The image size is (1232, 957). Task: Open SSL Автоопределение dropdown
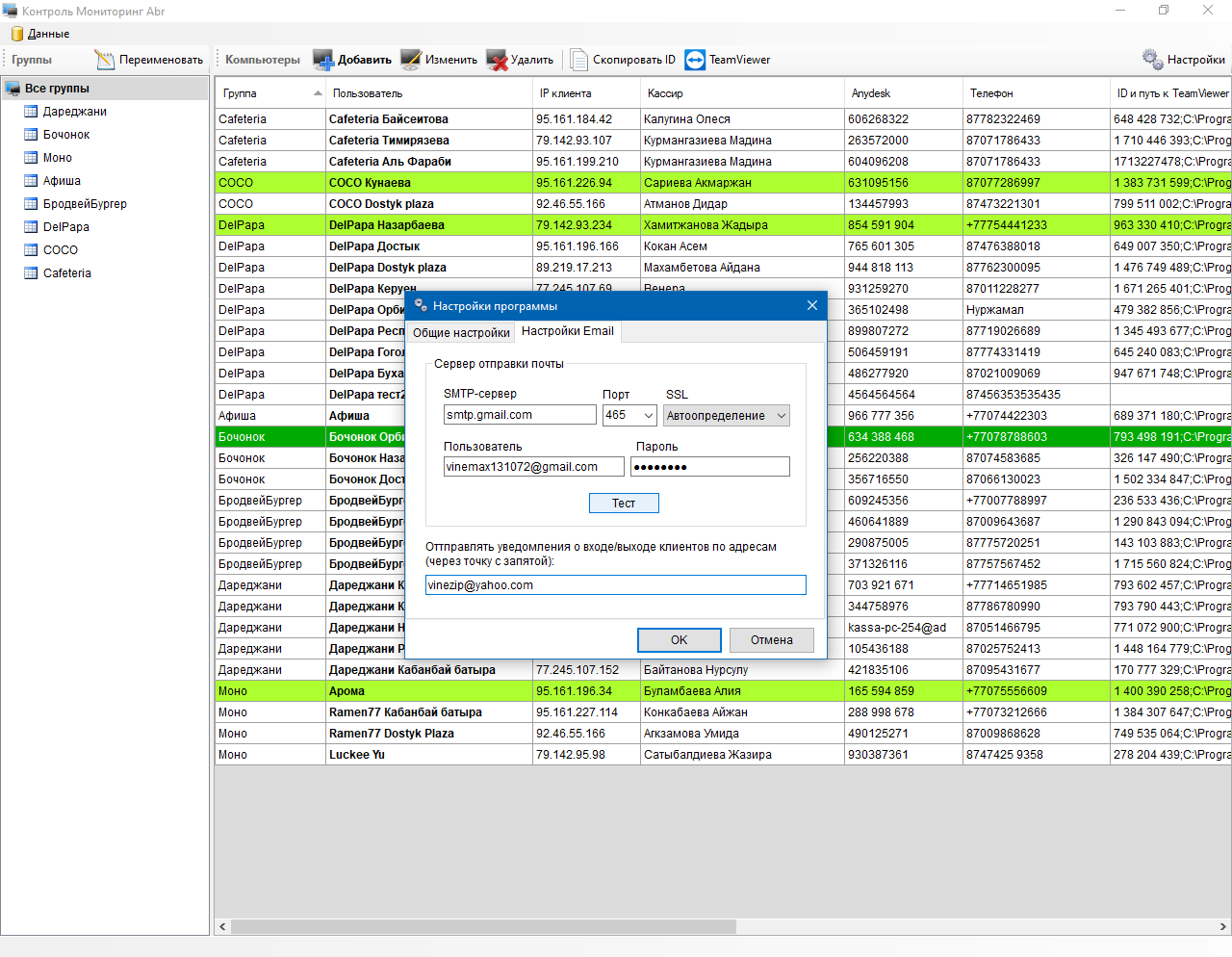(727, 416)
